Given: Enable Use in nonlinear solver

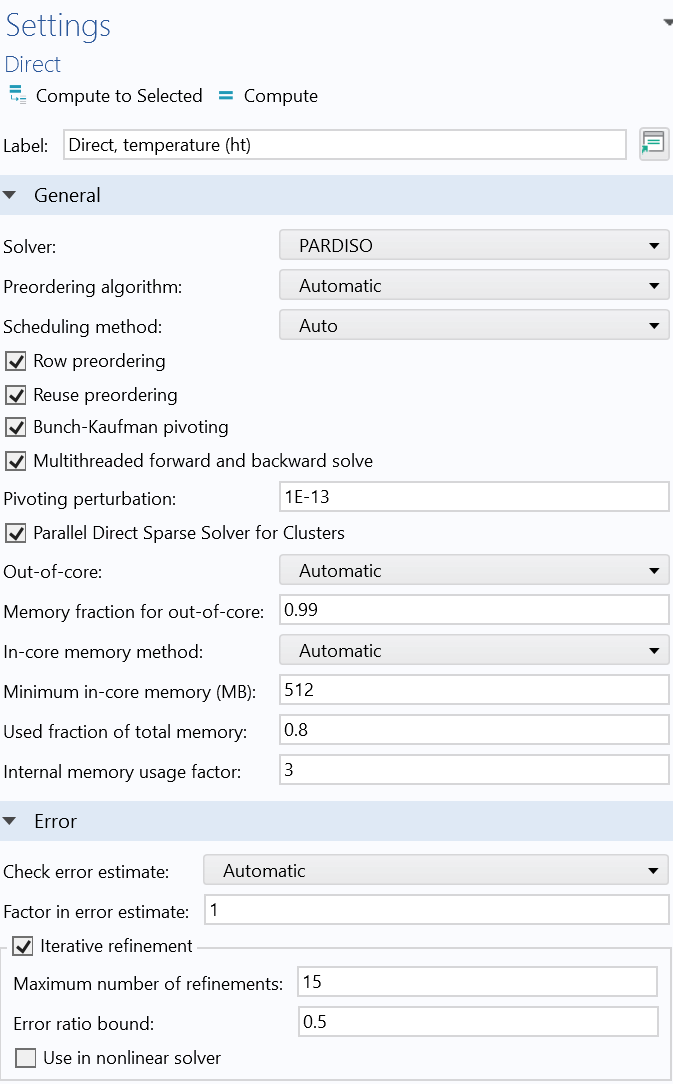Looking at the screenshot, I should click(26, 1058).
